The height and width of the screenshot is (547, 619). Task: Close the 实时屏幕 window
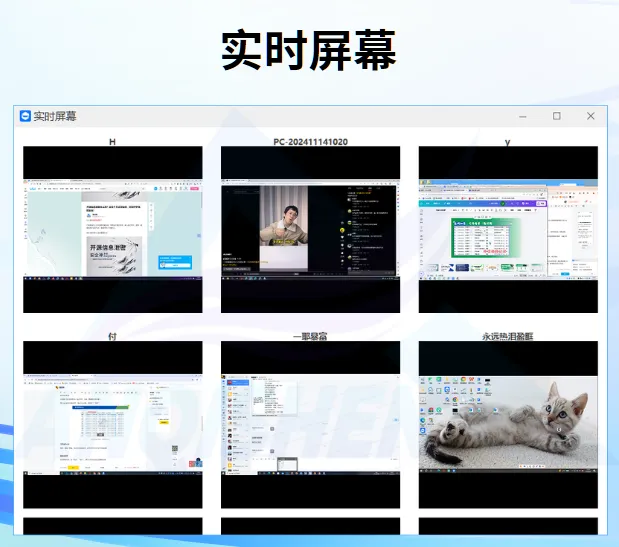click(x=591, y=116)
